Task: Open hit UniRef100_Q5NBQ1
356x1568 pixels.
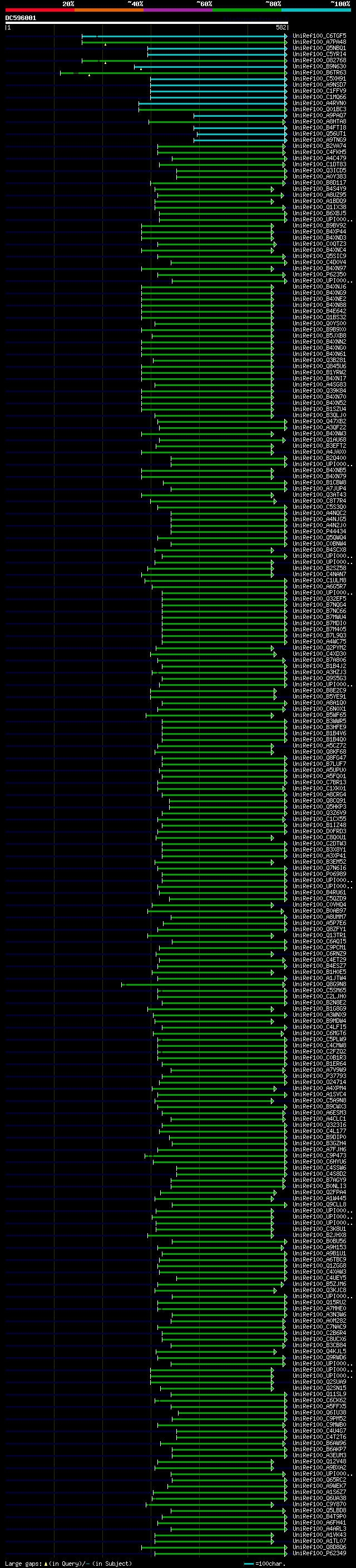Action: 319,48
